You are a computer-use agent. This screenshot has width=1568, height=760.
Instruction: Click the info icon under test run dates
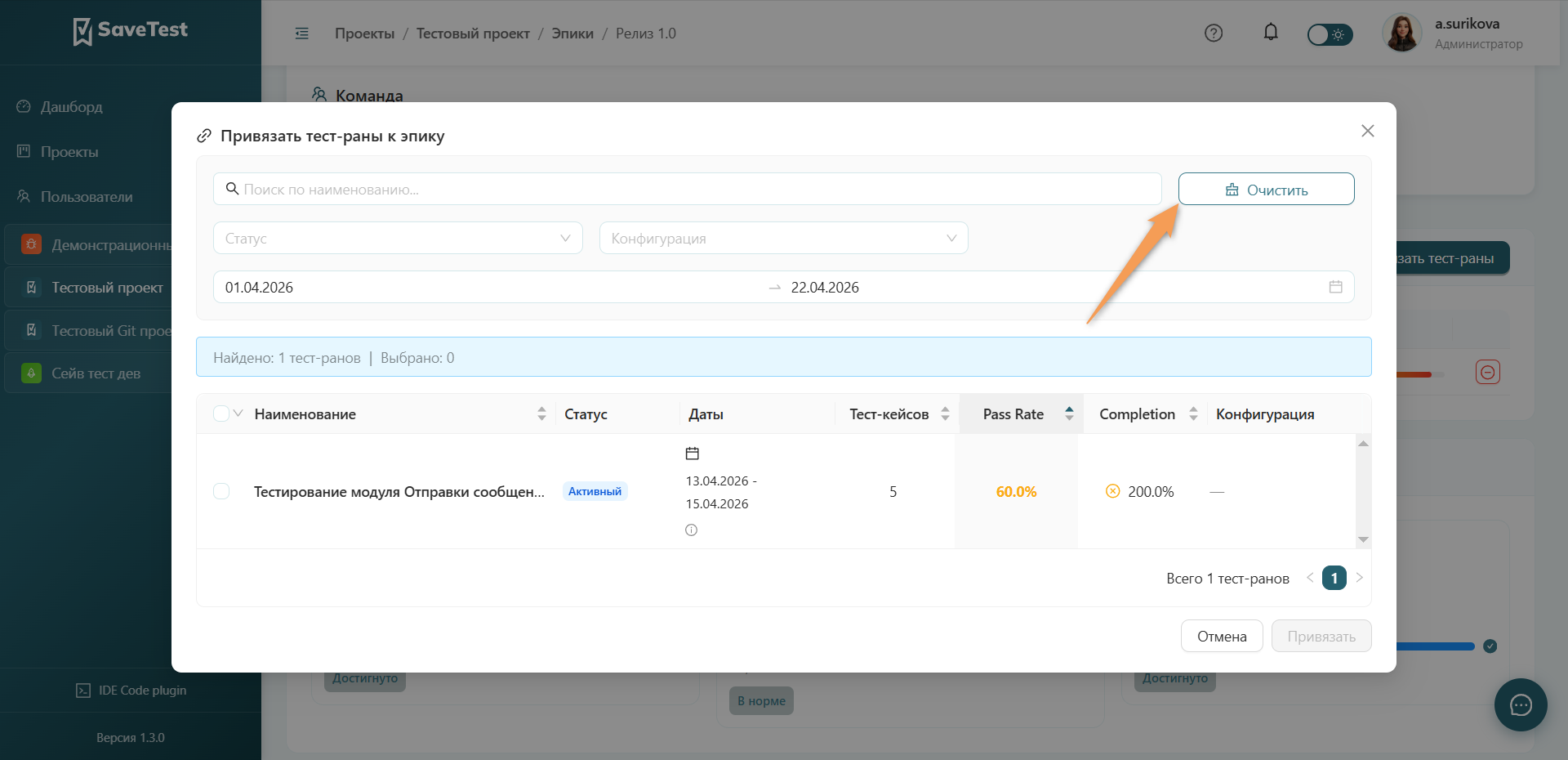(692, 530)
